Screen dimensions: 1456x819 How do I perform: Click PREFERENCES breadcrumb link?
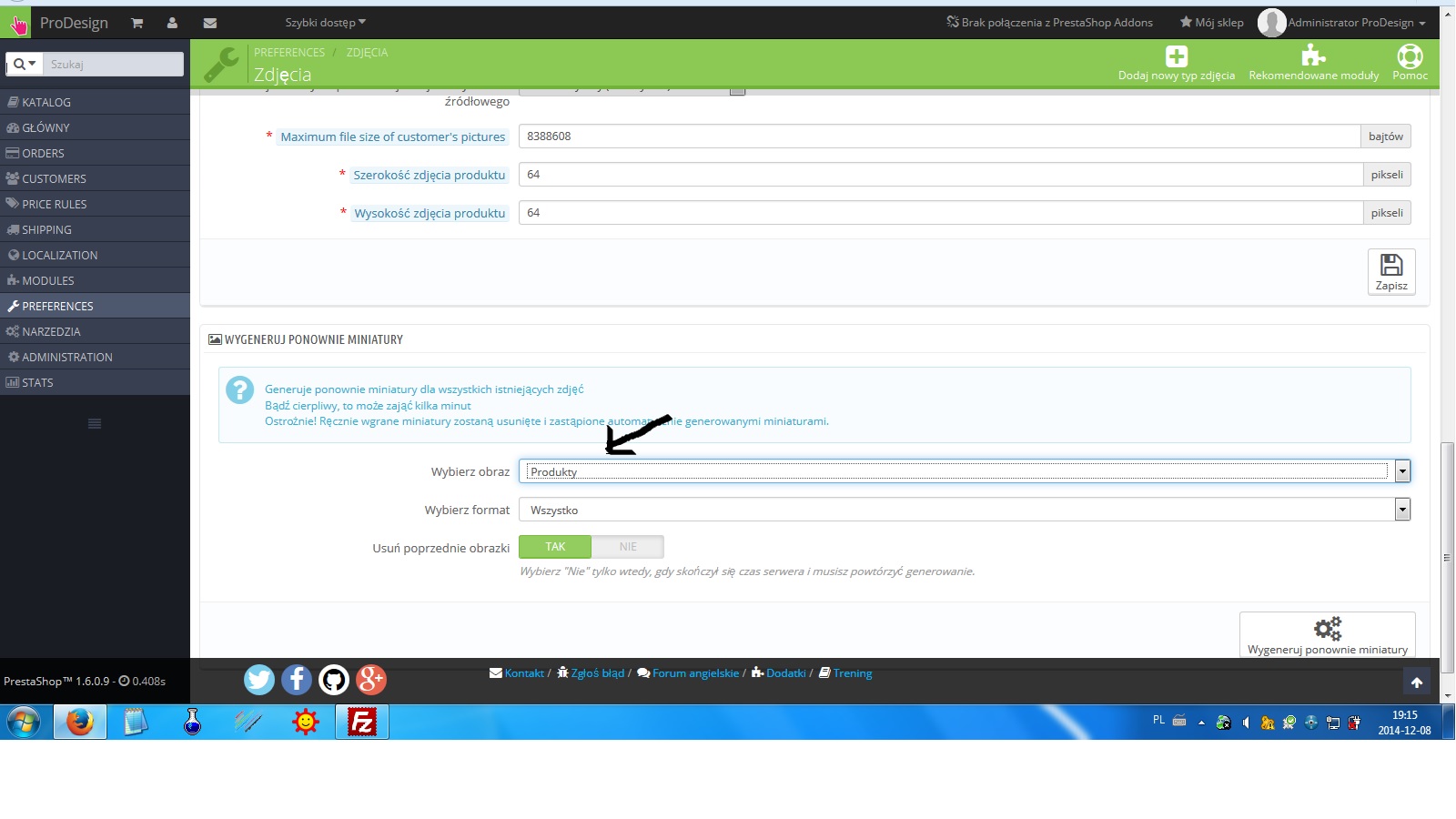(x=289, y=53)
